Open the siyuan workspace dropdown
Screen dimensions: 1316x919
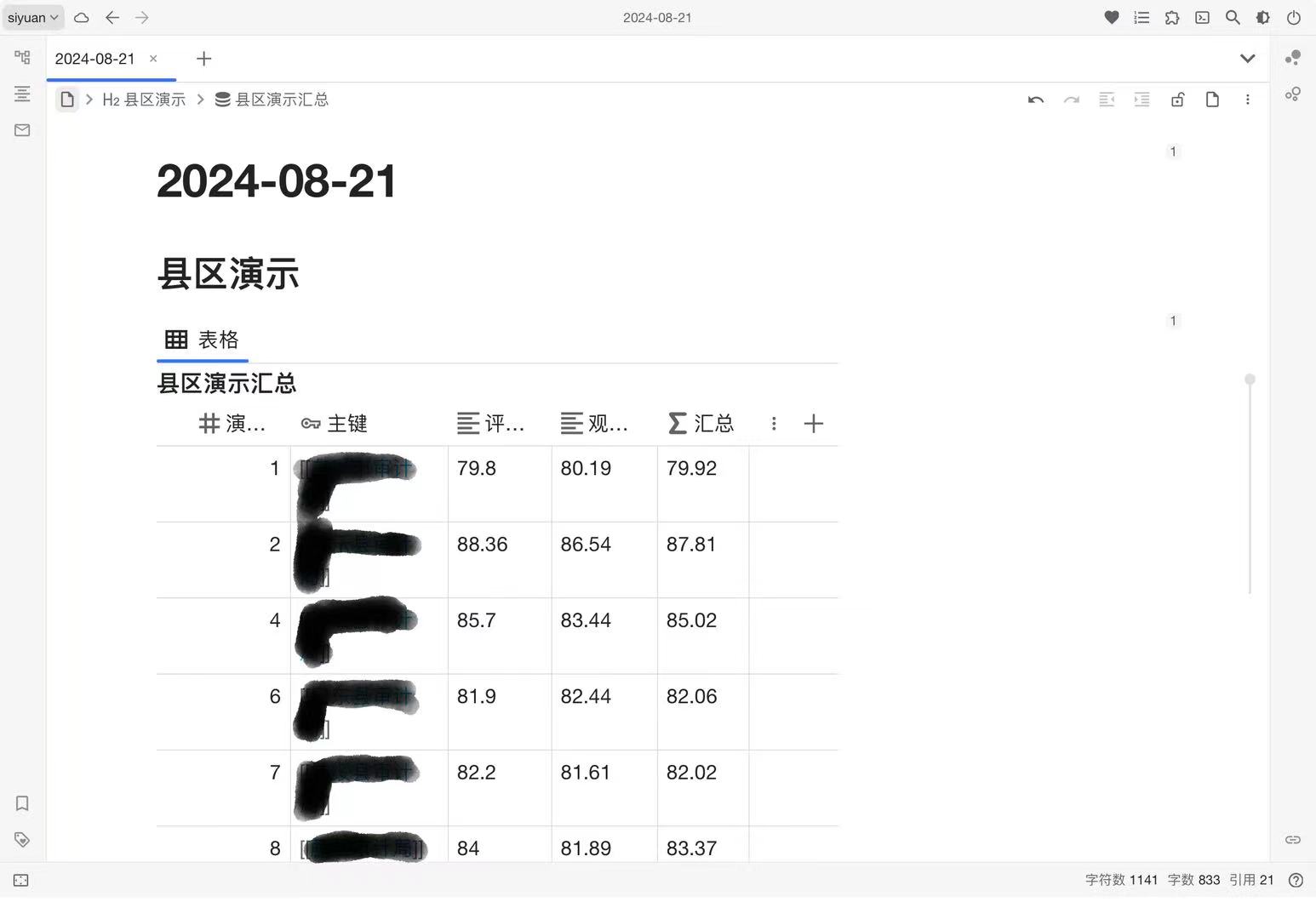click(x=33, y=17)
